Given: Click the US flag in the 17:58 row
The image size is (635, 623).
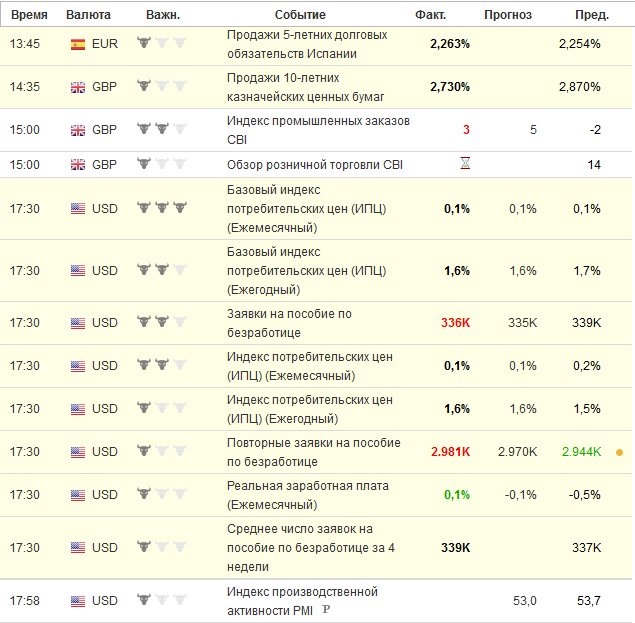Looking at the screenshot, I should pyautogui.click(x=78, y=601).
